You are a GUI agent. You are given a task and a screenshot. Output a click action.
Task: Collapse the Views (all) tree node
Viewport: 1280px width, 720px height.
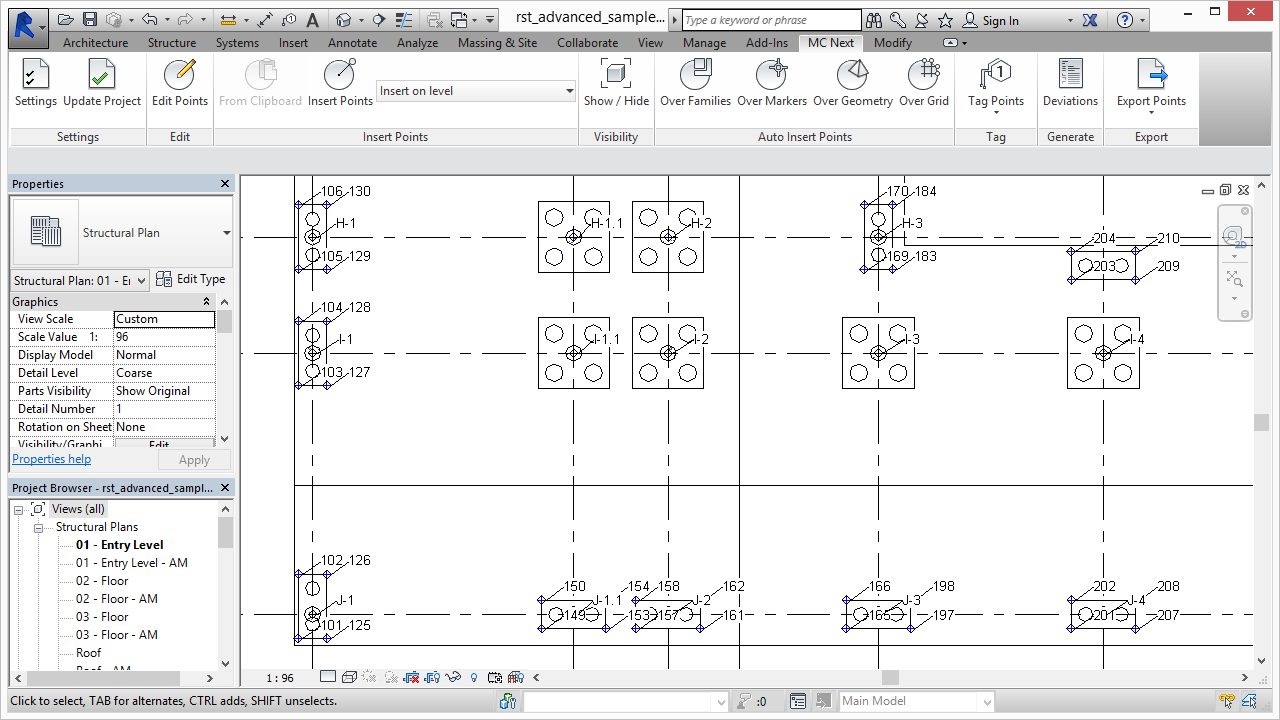pyautogui.click(x=19, y=509)
